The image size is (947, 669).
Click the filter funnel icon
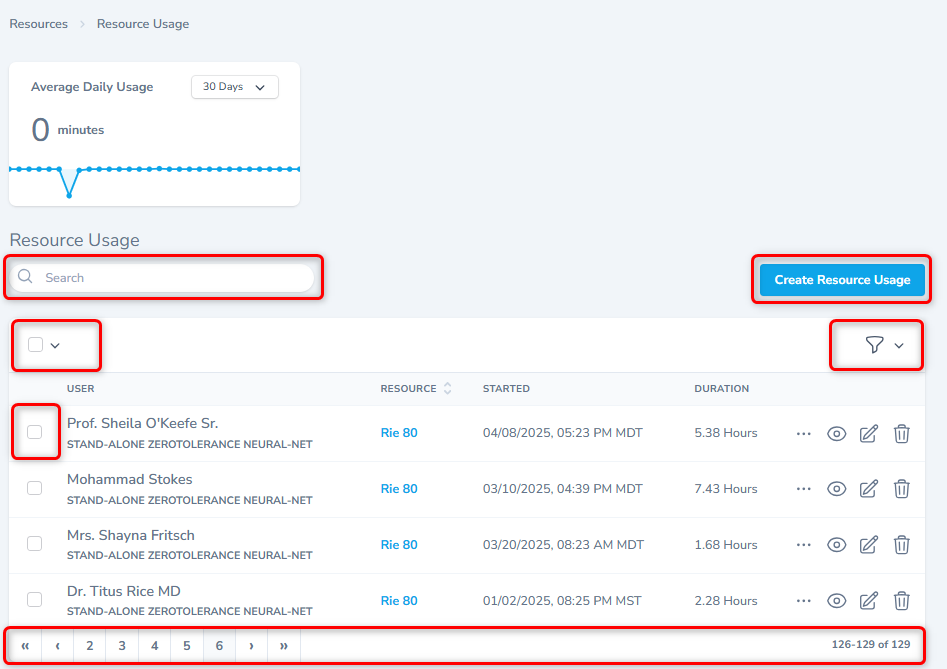click(874, 345)
